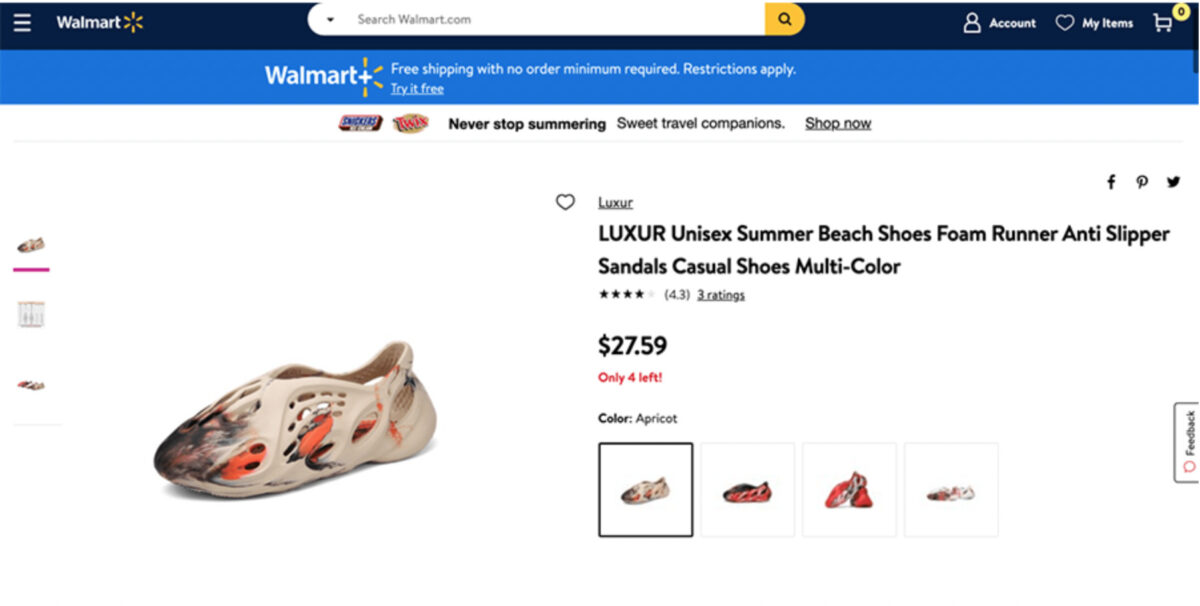Expand the search department dropdown arrow

coord(330,20)
